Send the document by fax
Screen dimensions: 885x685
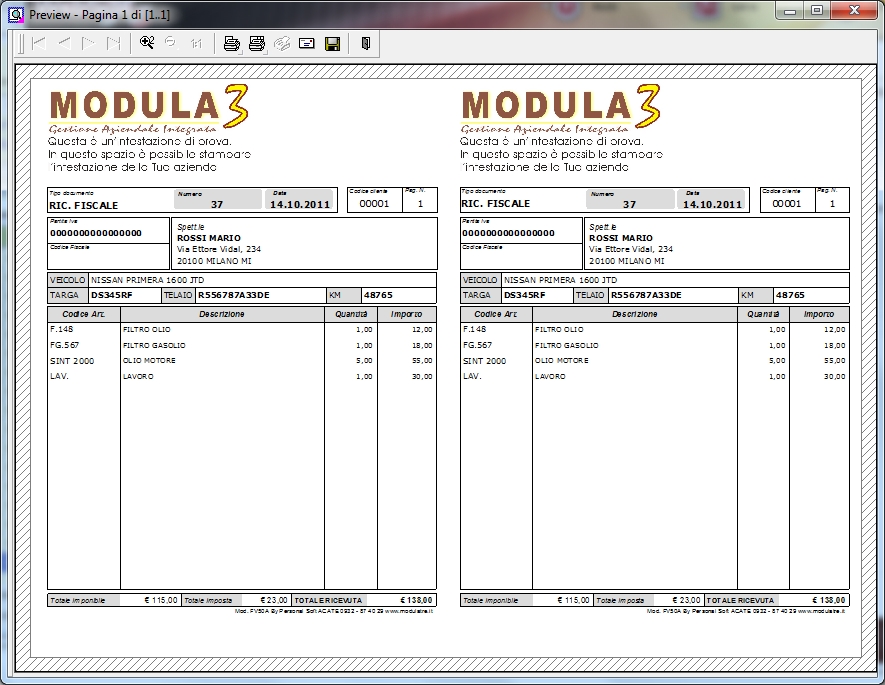(x=282, y=43)
